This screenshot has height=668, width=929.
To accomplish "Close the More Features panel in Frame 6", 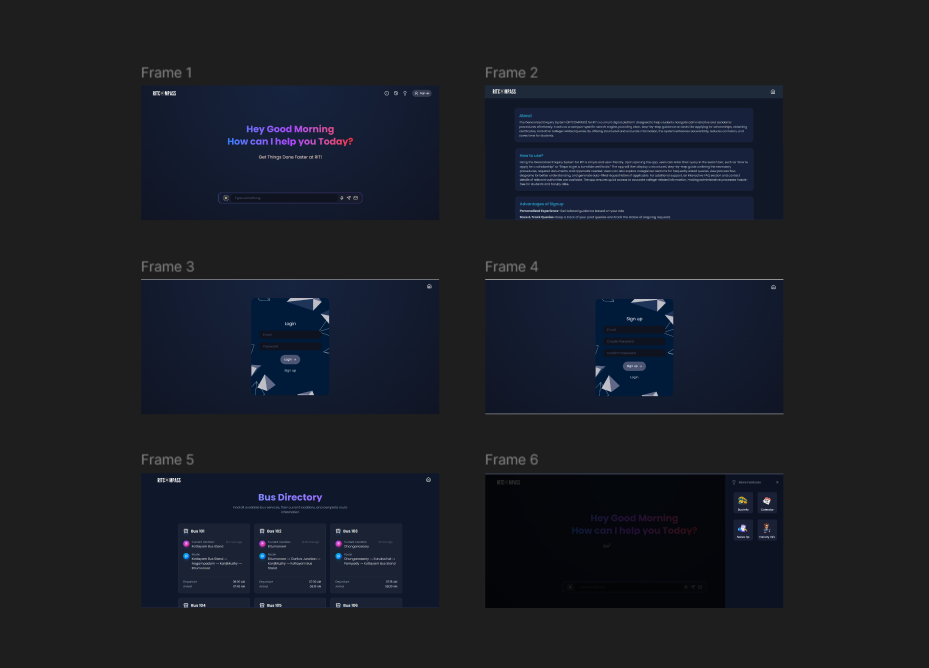I will point(777,482).
